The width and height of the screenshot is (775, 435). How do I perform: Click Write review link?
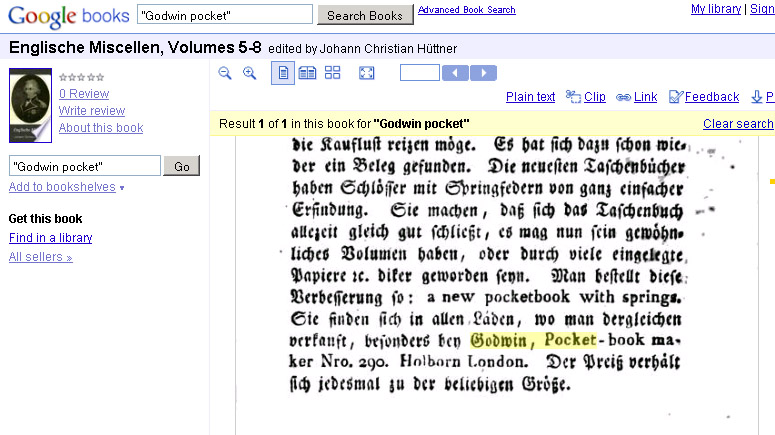point(92,110)
